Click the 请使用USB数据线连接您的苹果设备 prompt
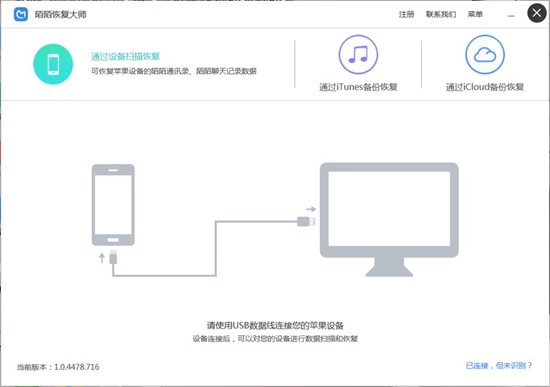Image resolution: width=550 pixels, height=387 pixels. pyautogui.click(x=275, y=325)
